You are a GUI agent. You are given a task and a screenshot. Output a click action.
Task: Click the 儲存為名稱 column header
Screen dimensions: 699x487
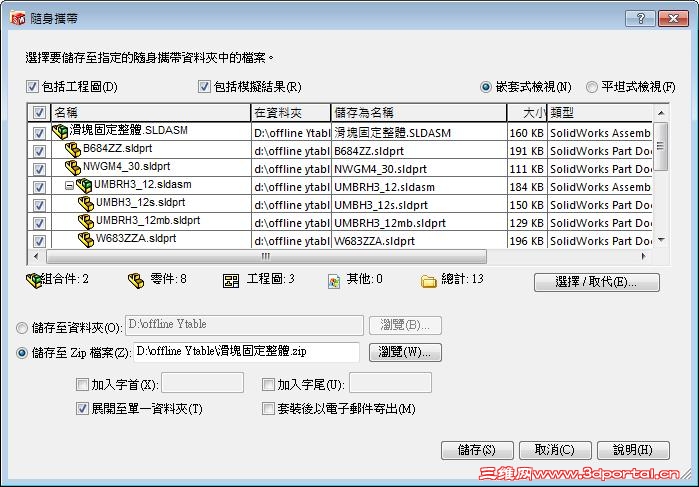click(419, 112)
